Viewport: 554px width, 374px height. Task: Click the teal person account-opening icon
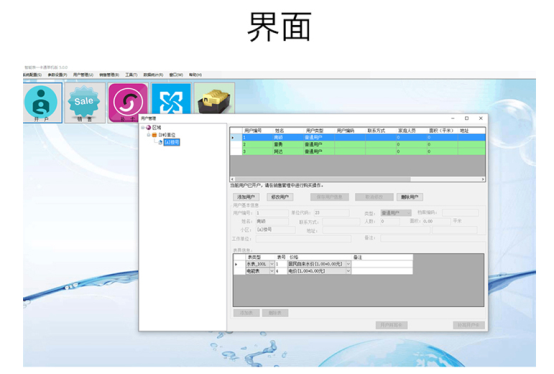42,103
